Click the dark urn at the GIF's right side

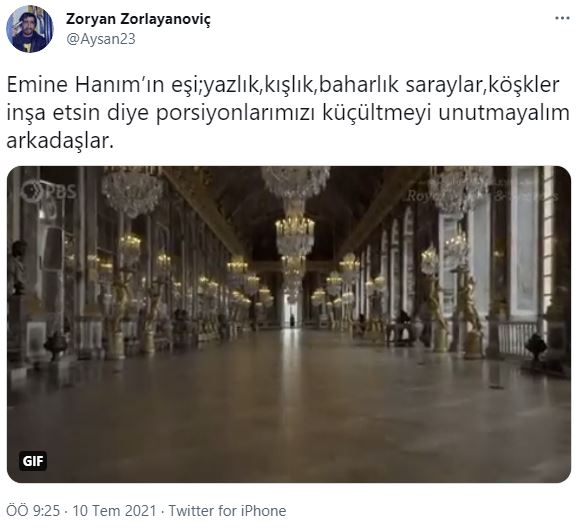[536, 347]
